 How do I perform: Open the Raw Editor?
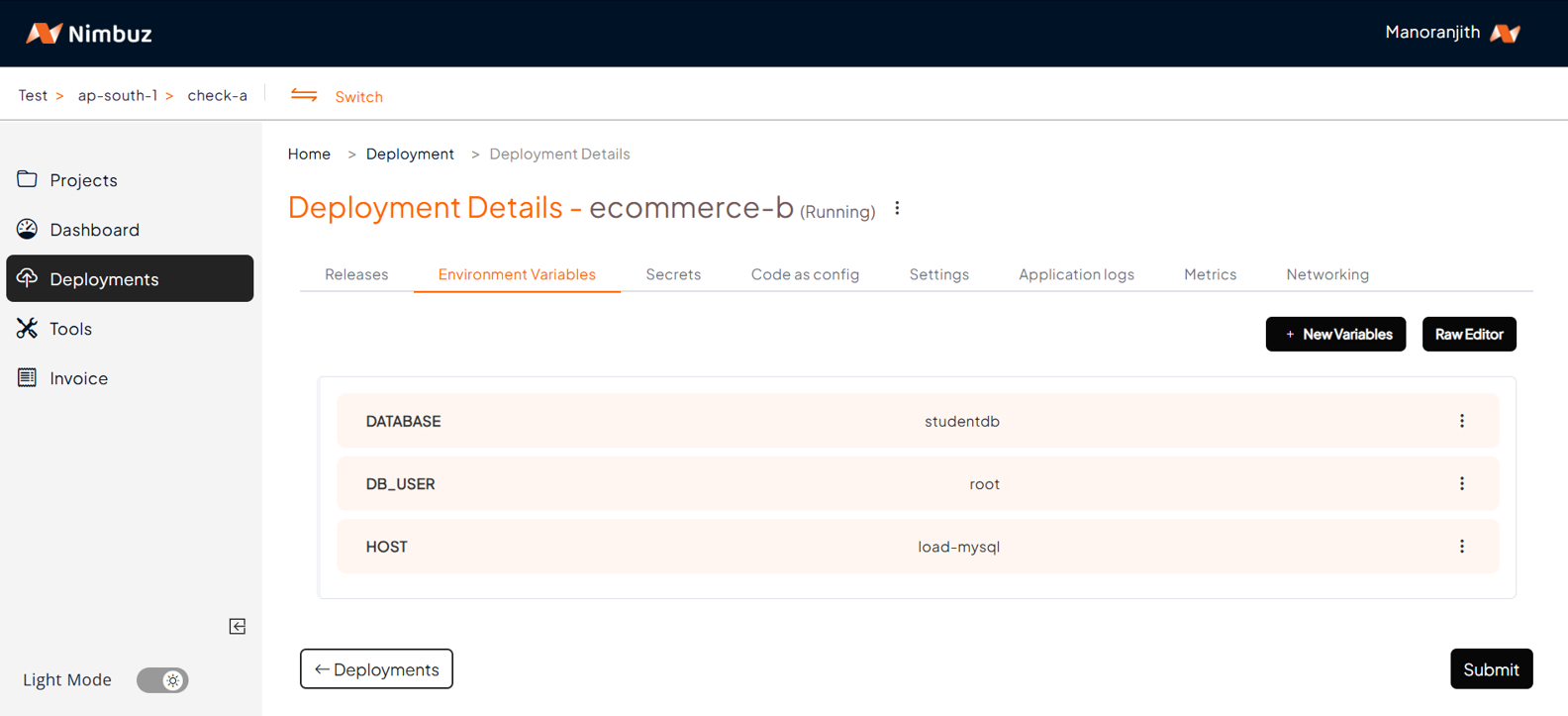[1469, 335]
